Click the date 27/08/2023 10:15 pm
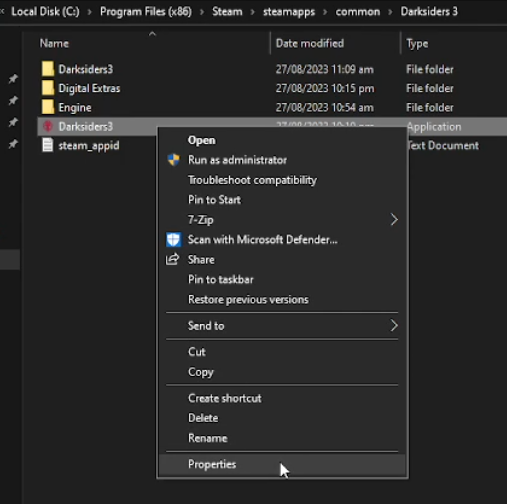The height and width of the screenshot is (504, 507). point(325,88)
